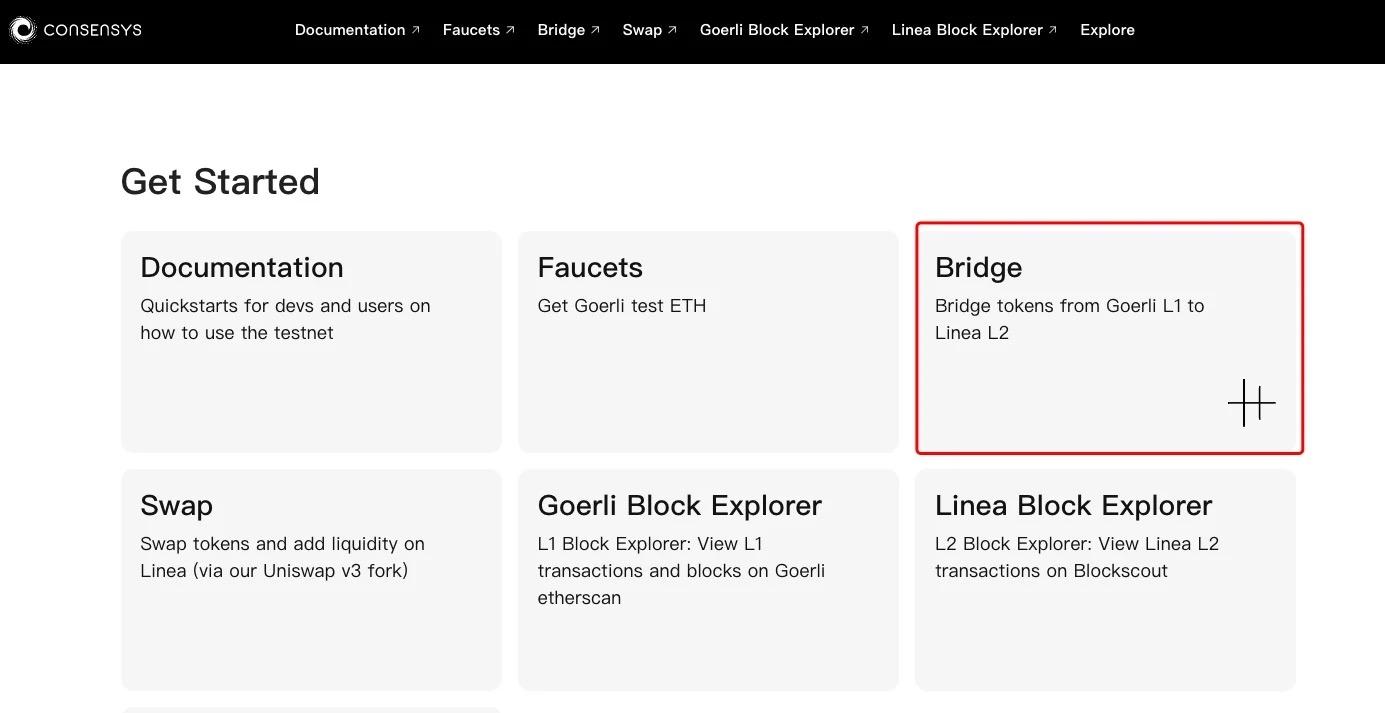Open the Documentation card under Get Started
The width and height of the screenshot is (1385, 713).
click(x=311, y=341)
